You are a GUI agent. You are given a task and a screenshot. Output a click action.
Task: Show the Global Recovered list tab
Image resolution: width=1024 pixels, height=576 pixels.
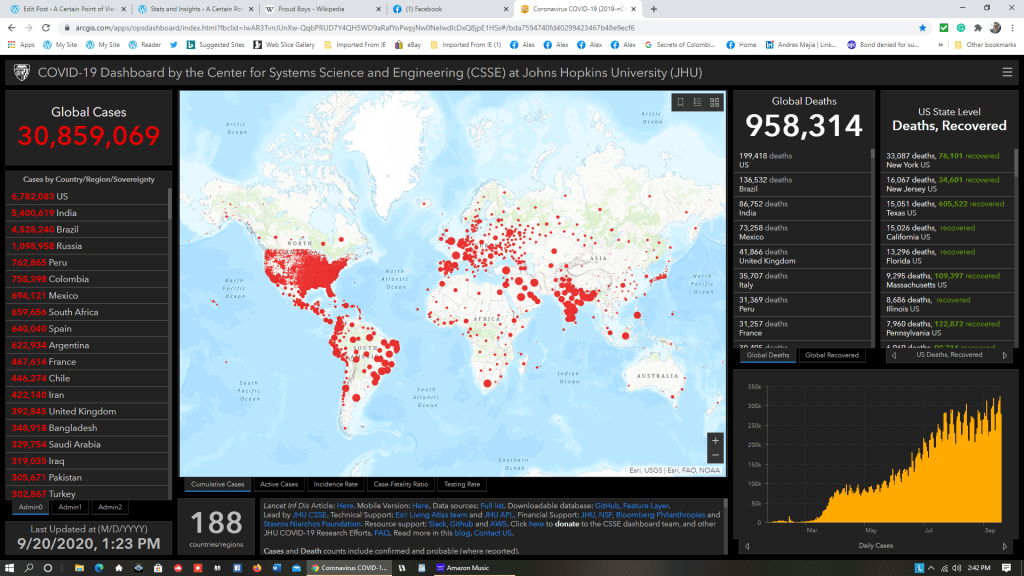point(833,355)
